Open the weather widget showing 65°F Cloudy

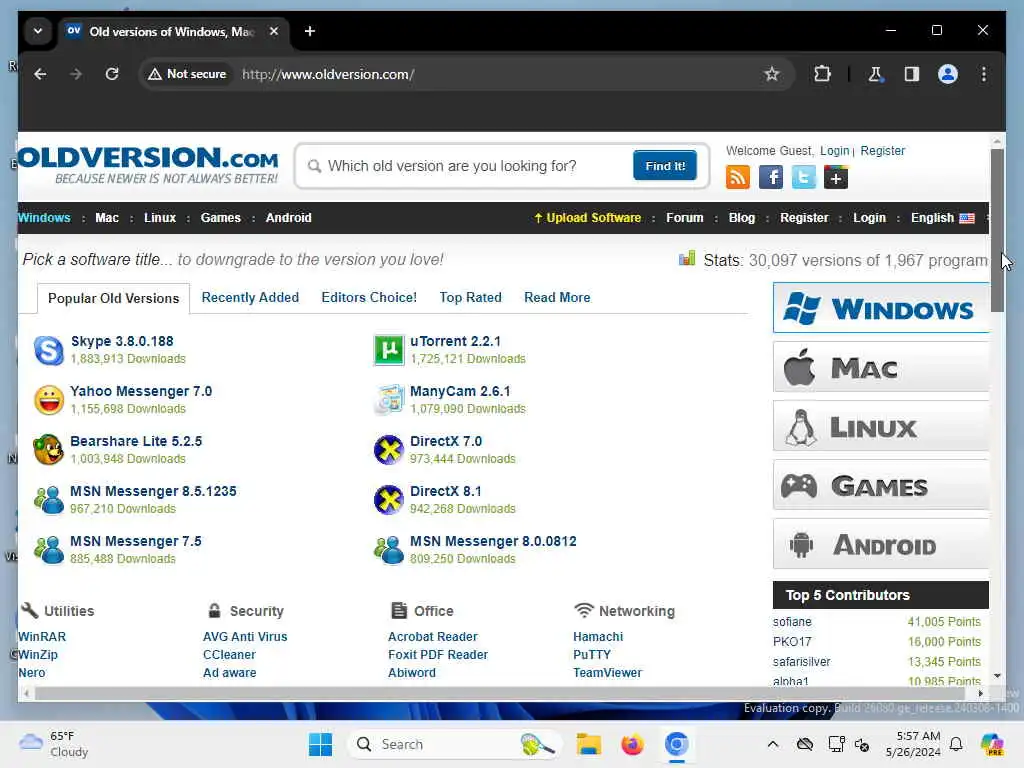point(54,744)
